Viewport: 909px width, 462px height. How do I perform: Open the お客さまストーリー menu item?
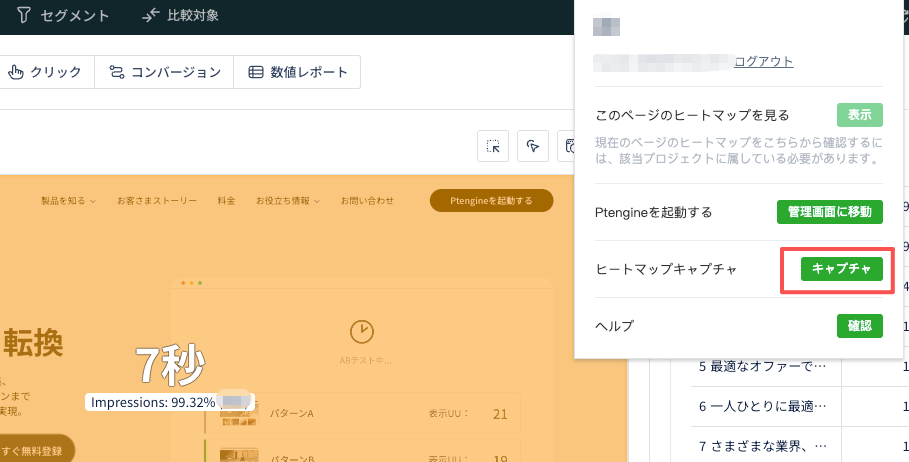point(156,201)
